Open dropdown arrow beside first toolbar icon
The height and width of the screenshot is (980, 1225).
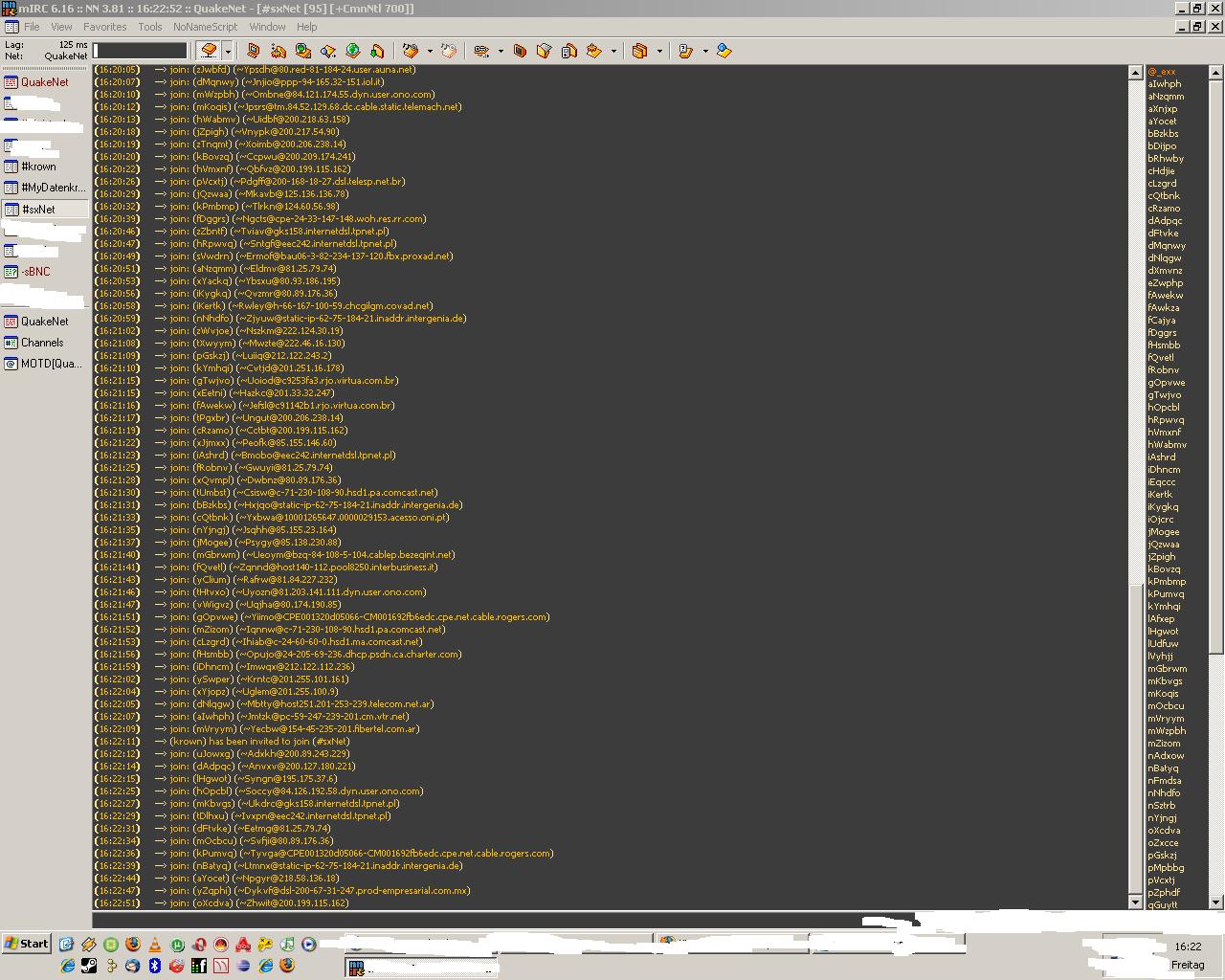tap(228, 51)
